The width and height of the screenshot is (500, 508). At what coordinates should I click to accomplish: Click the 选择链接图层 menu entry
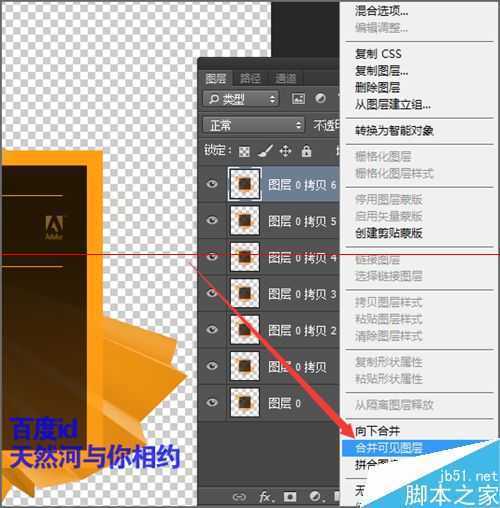point(389,276)
